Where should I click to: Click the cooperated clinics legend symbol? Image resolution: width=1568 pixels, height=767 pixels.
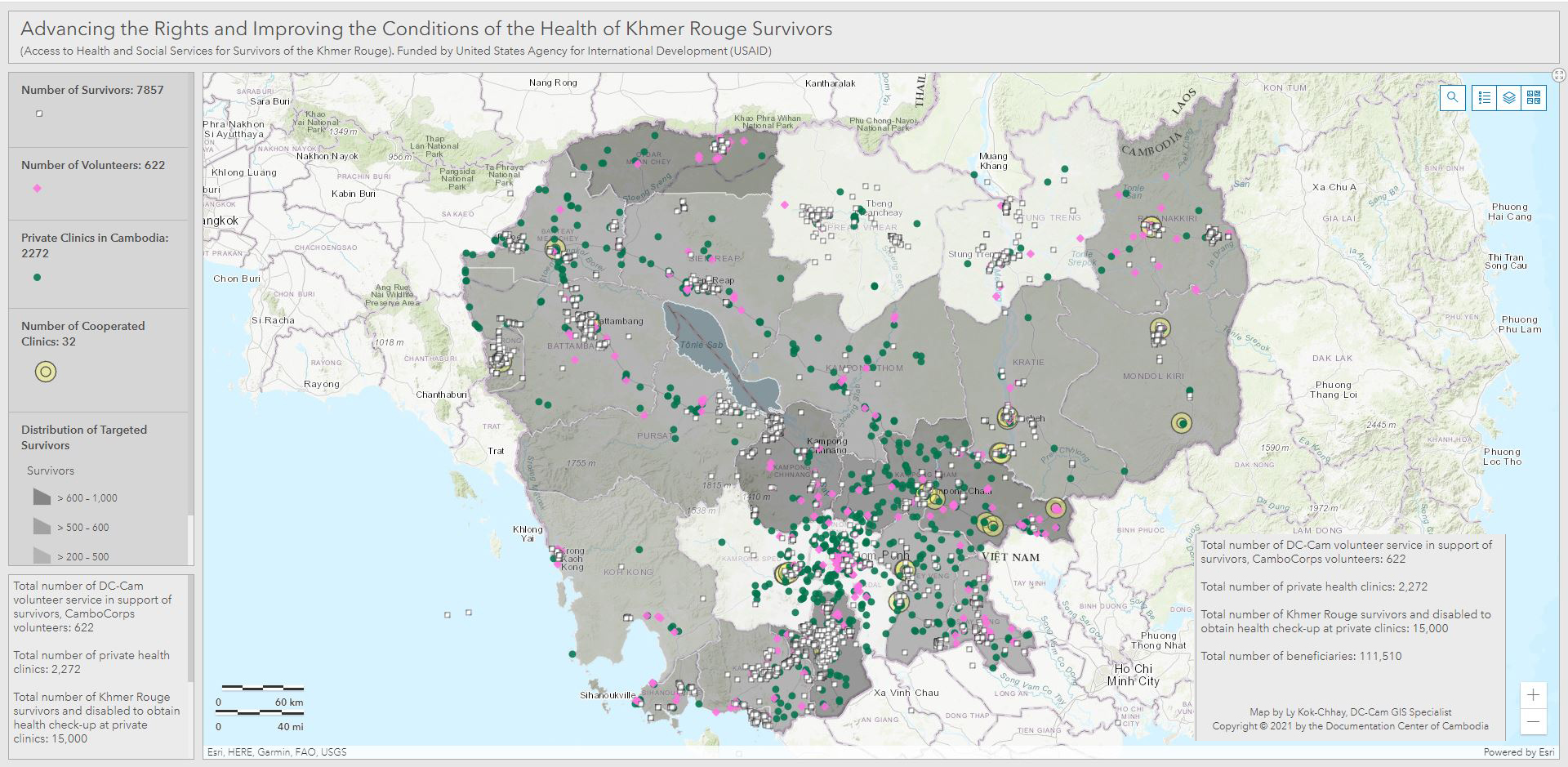(46, 372)
